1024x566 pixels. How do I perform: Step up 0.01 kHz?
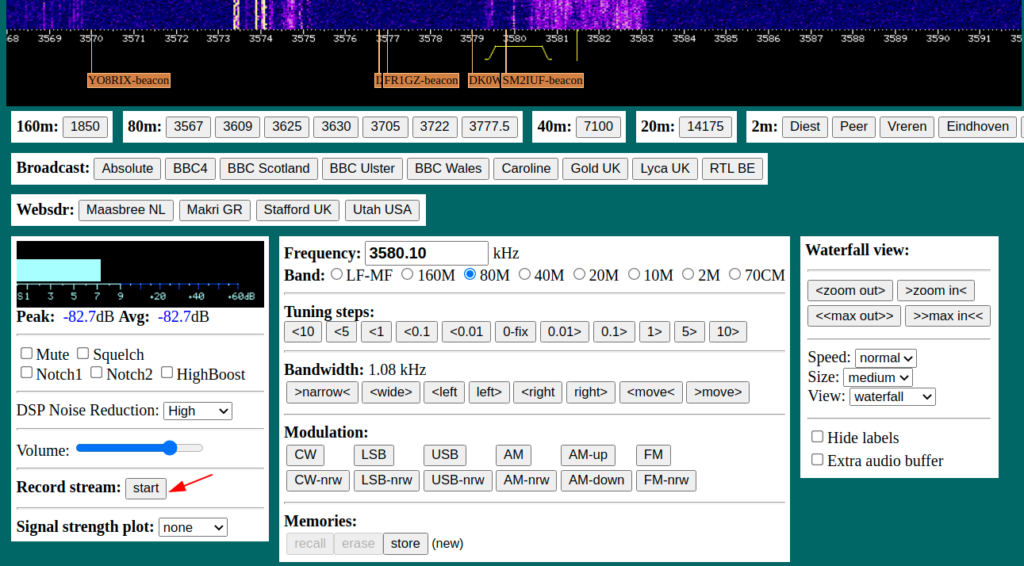564,332
